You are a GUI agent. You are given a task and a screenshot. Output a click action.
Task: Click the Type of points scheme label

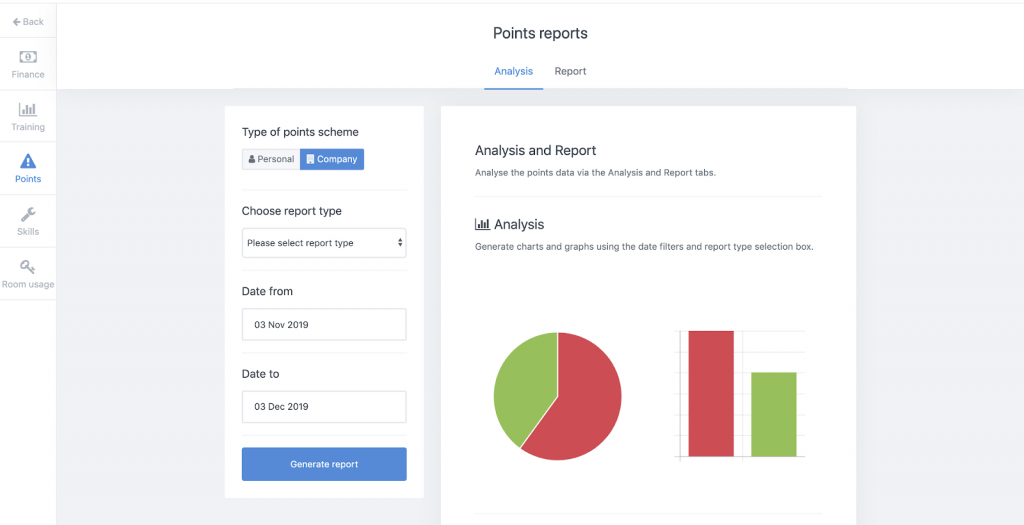point(300,132)
